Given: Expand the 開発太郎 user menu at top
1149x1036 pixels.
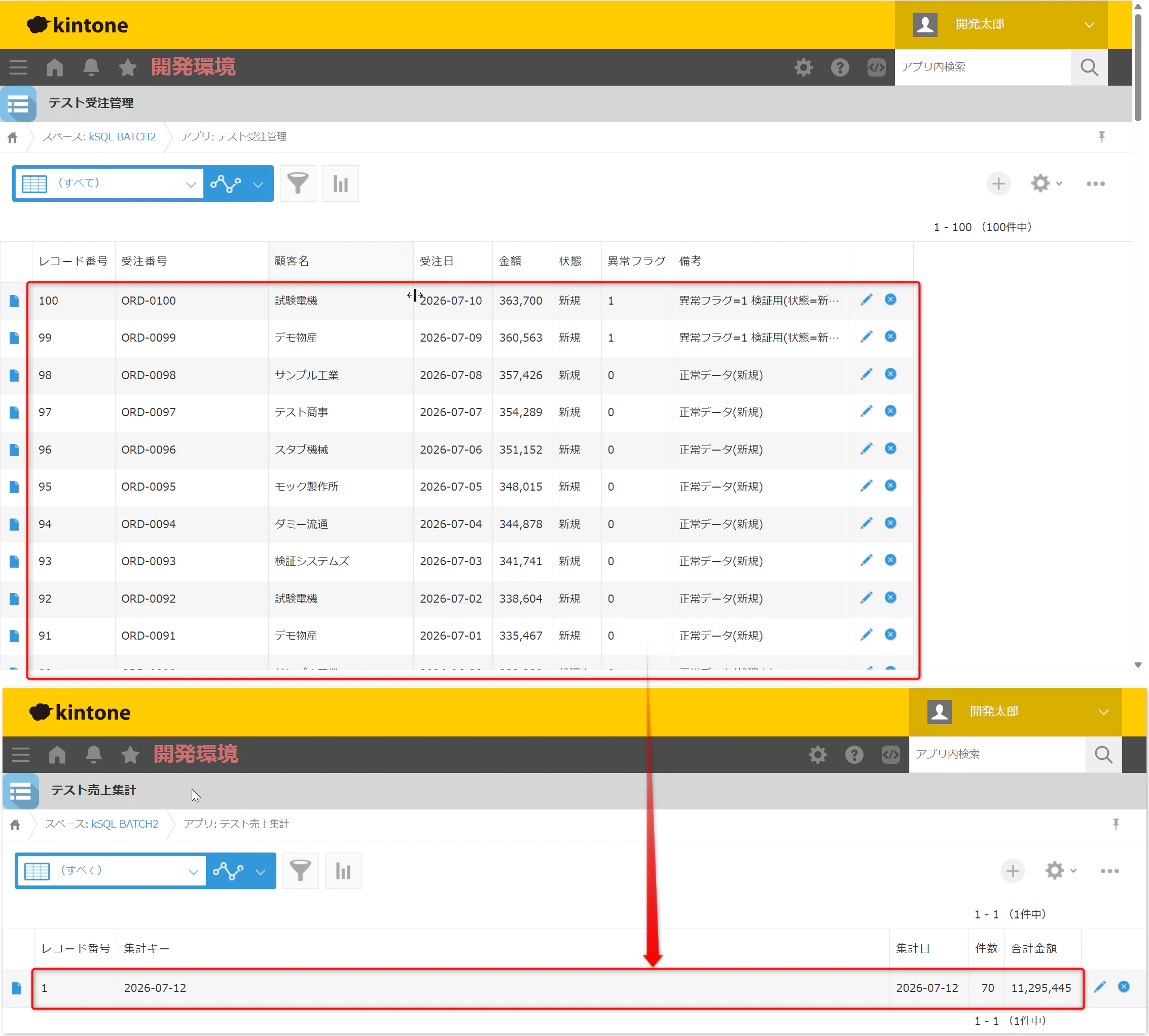Looking at the screenshot, I should (x=1001, y=24).
